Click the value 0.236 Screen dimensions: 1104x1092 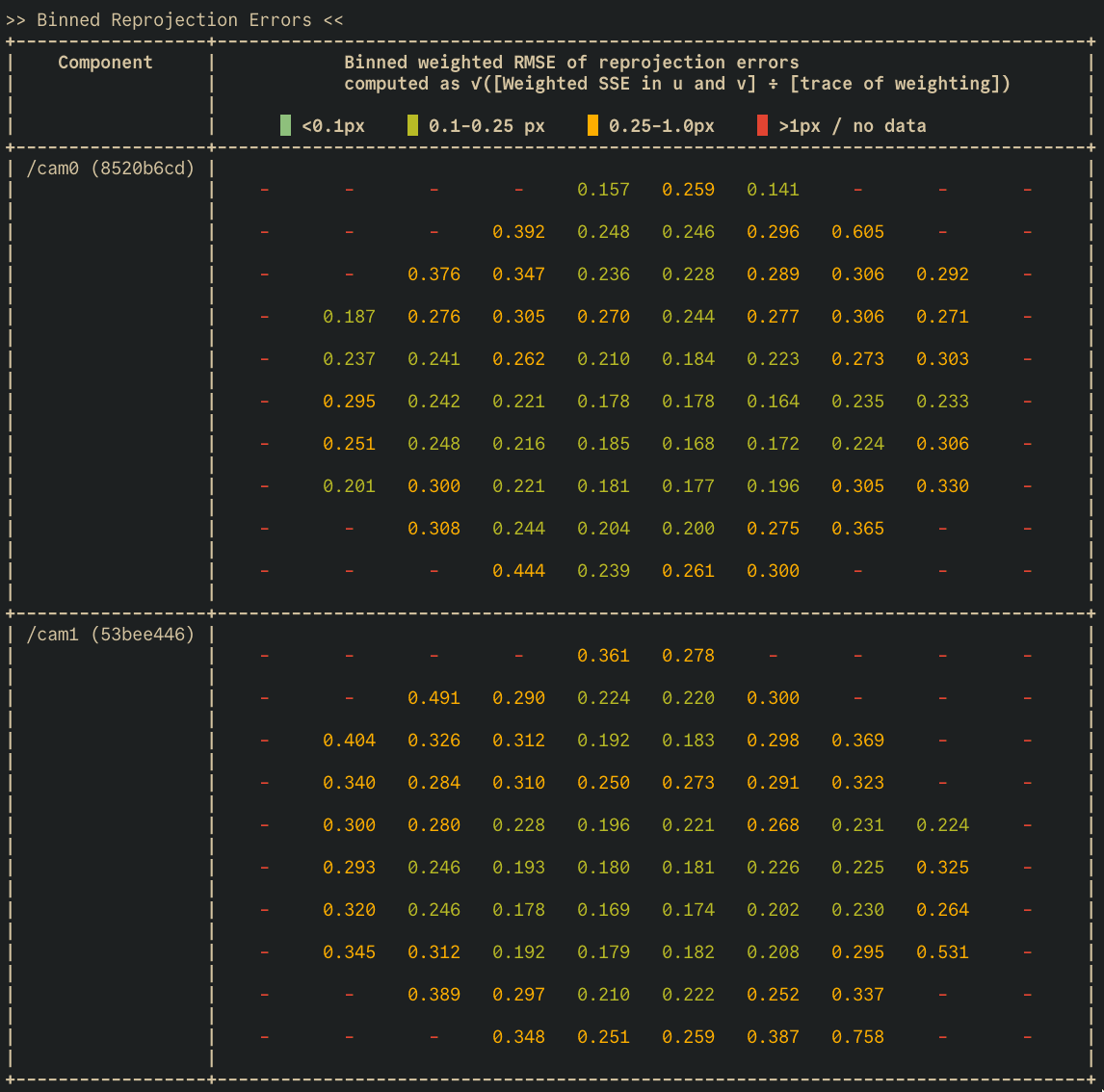(x=603, y=274)
